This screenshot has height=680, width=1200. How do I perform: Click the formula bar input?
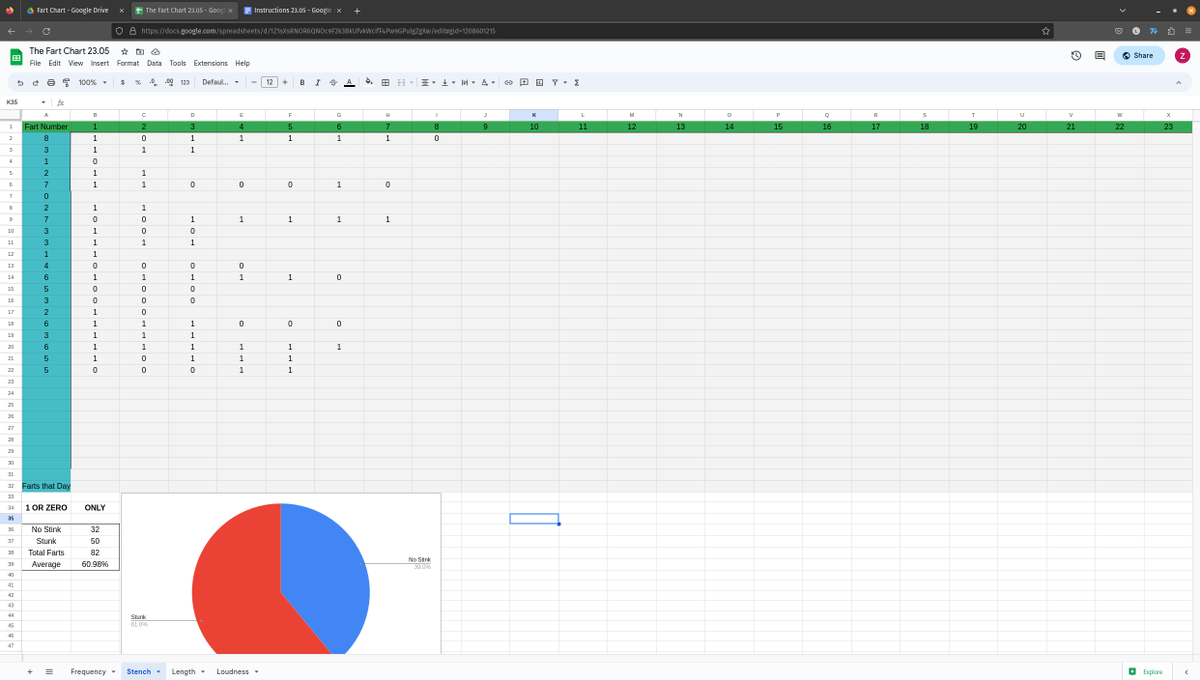pyautogui.click(x=630, y=102)
